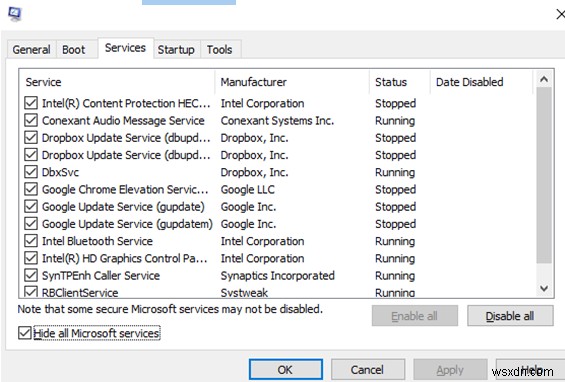Screen dimensions: 565x382
Task: Go to the Startup tab
Action: (176, 49)
